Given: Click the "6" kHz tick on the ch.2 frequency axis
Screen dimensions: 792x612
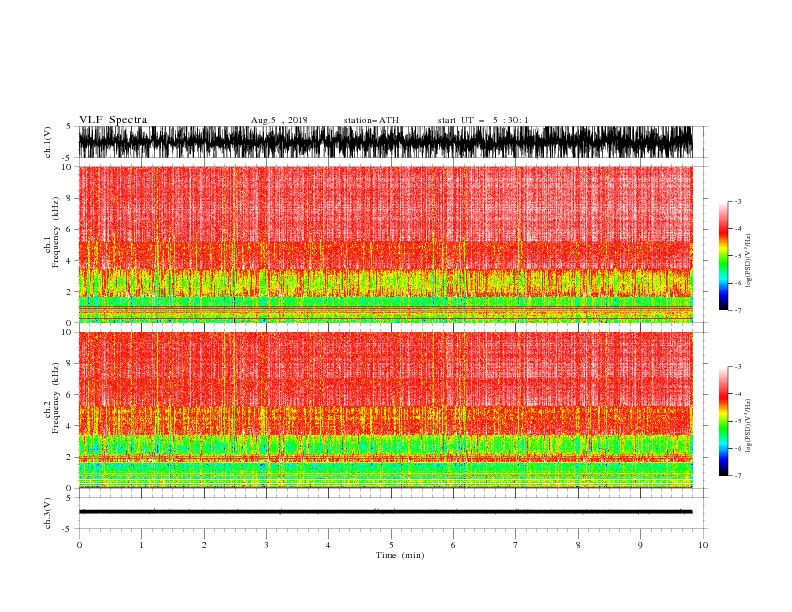Looking at the screenshot, I should (70, 394).
